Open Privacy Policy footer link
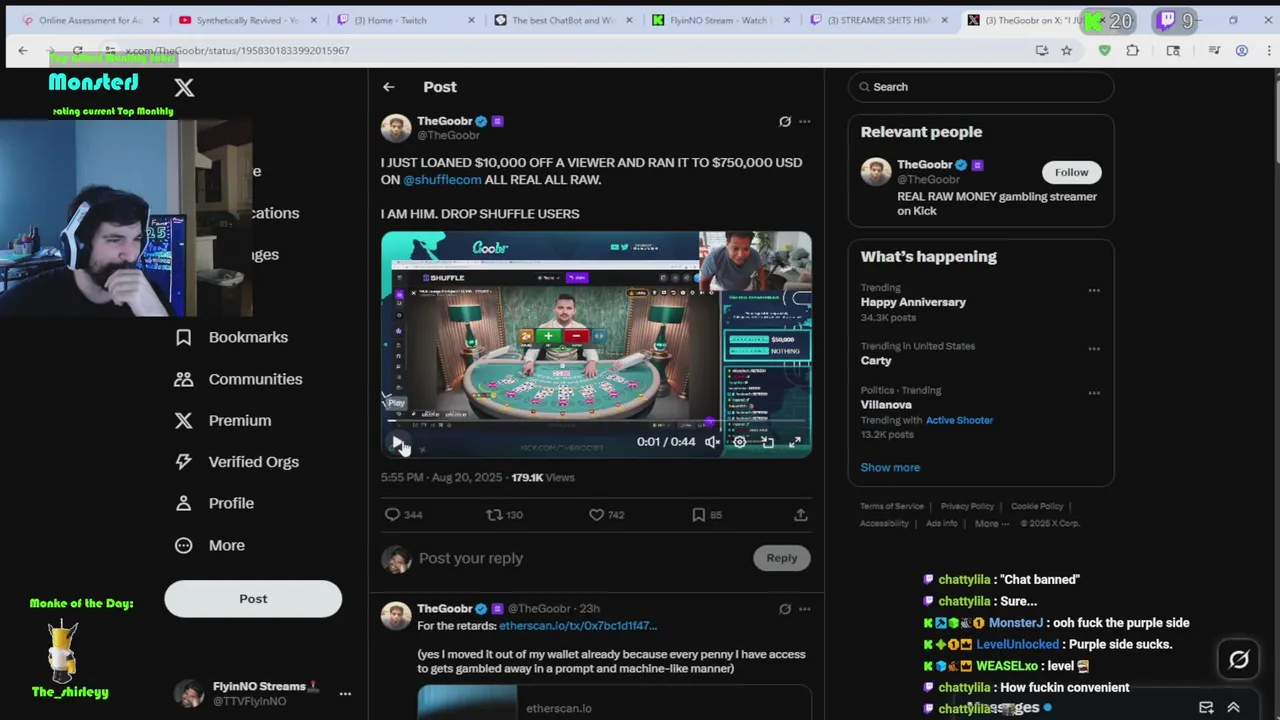 pyautogui.click(x=967, y=506)
